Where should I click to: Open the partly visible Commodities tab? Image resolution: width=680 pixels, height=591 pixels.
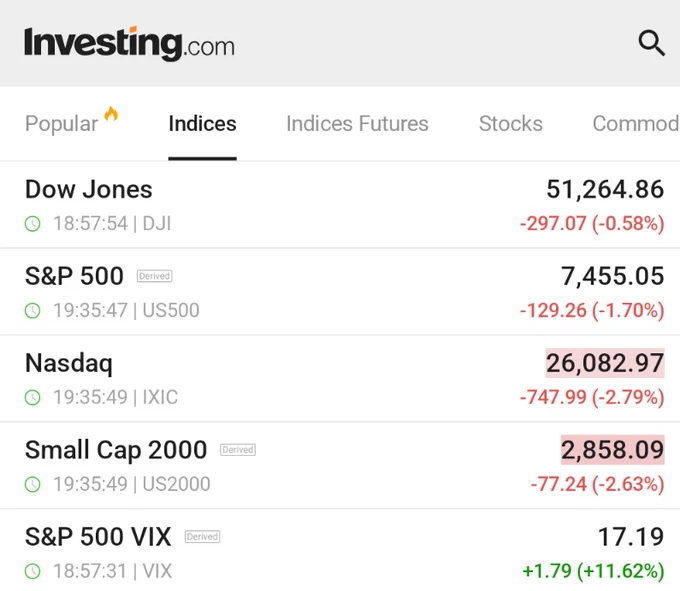coord(636,124)
